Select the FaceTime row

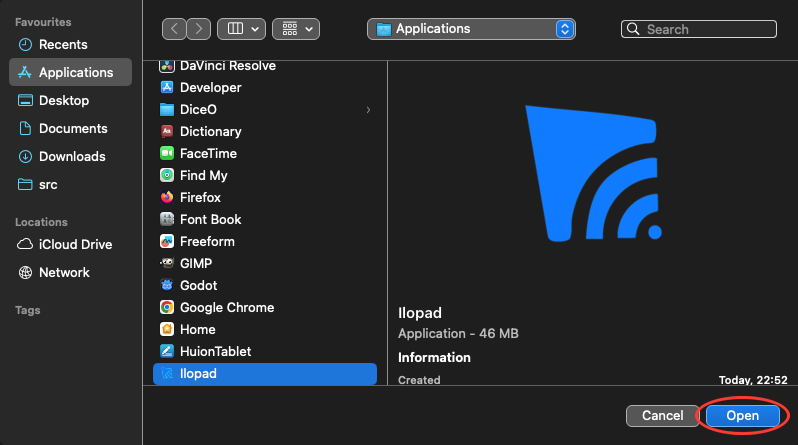coord(265,153)
